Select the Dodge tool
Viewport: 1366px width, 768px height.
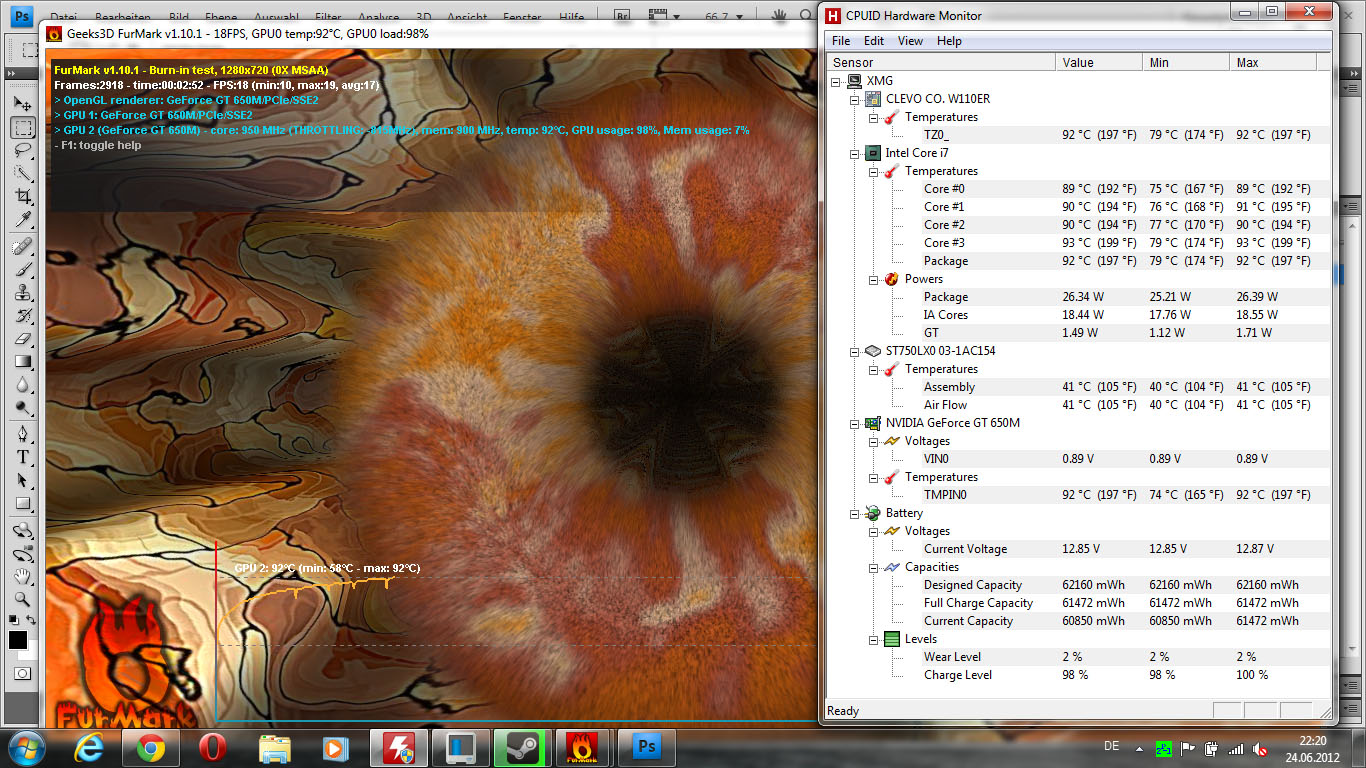point(22,407)
